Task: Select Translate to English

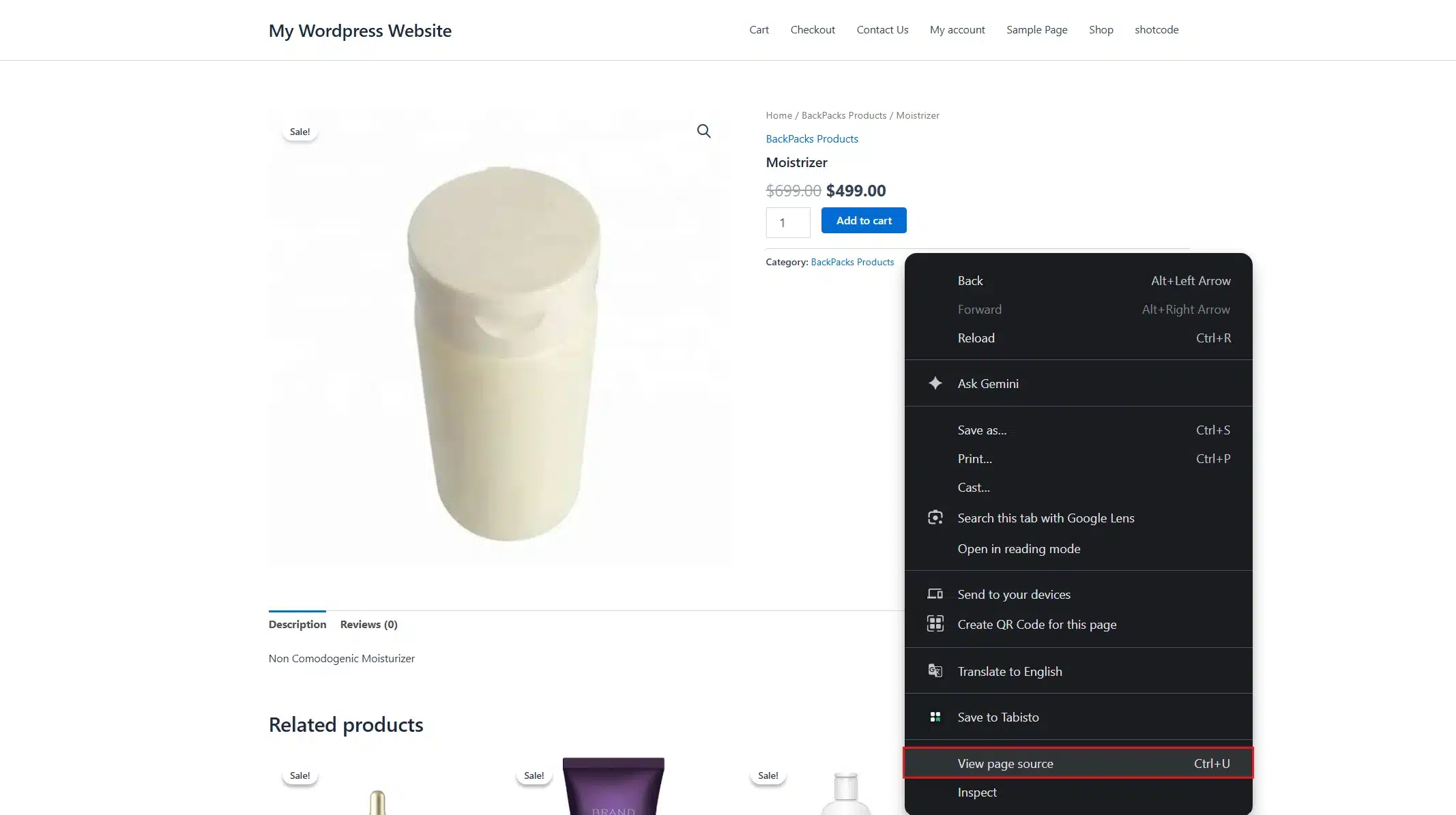Action: [x=1078, y=671]
